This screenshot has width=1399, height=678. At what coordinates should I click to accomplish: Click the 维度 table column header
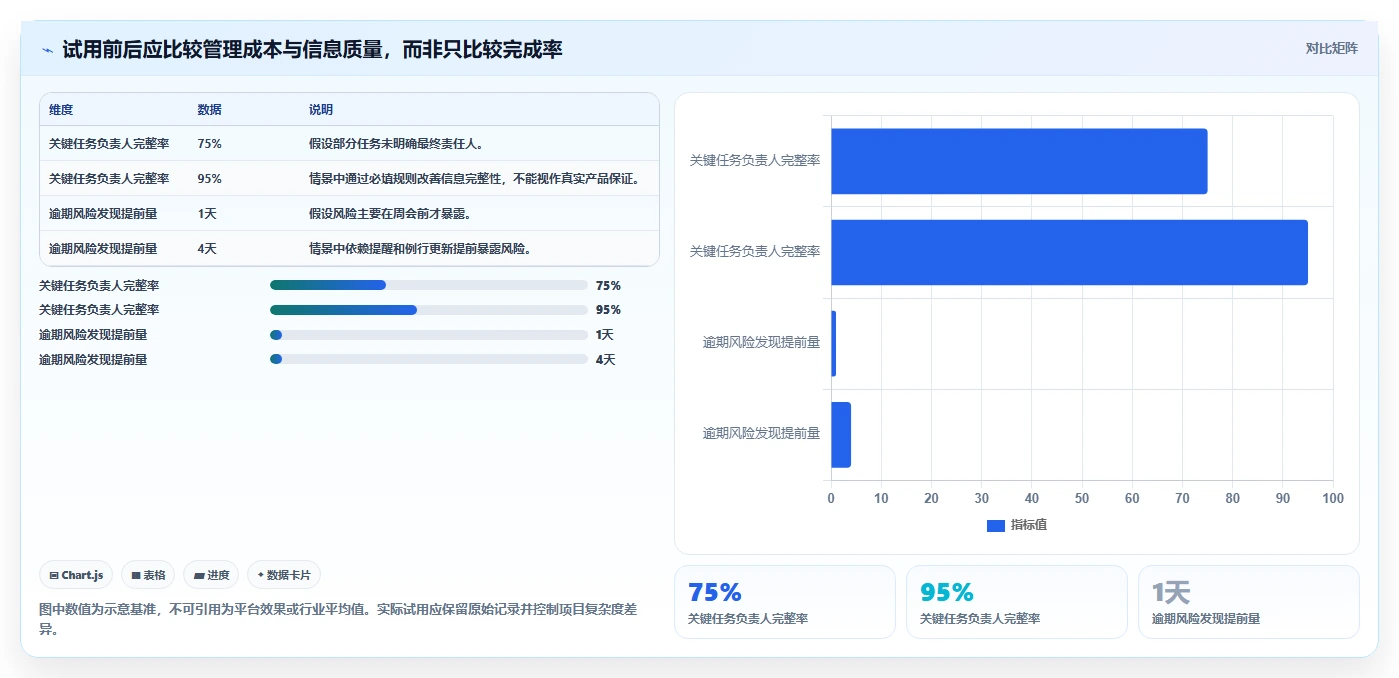pyautogui.click(x=61, y=110)
